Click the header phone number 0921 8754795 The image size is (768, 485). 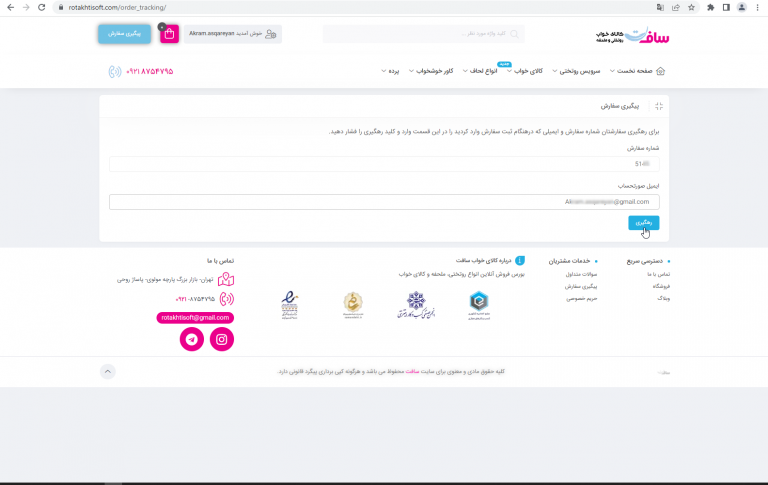149,72
